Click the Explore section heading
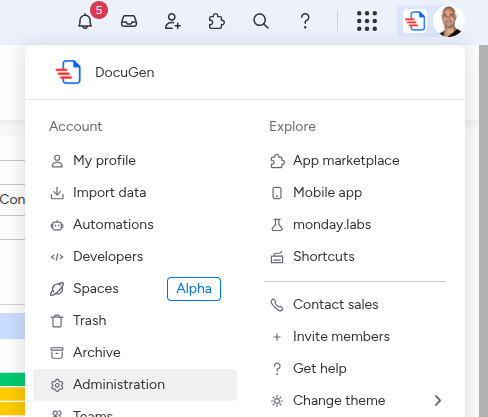Image resolution: width=488 pixels, height=417 pixels. click(292, 127)
